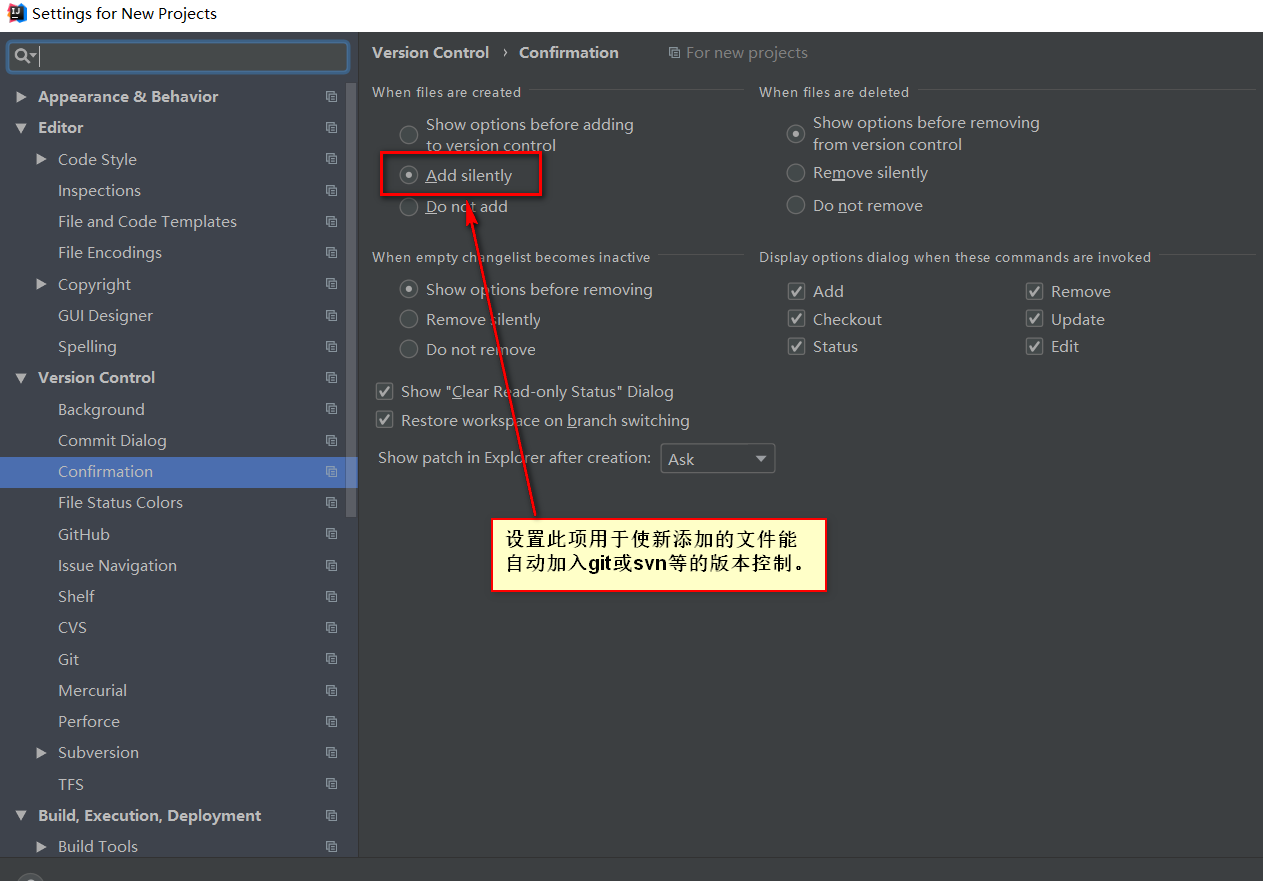Open the Git settings page
The height and width of the screenshot is (881, 1263).
click(68, 659)
